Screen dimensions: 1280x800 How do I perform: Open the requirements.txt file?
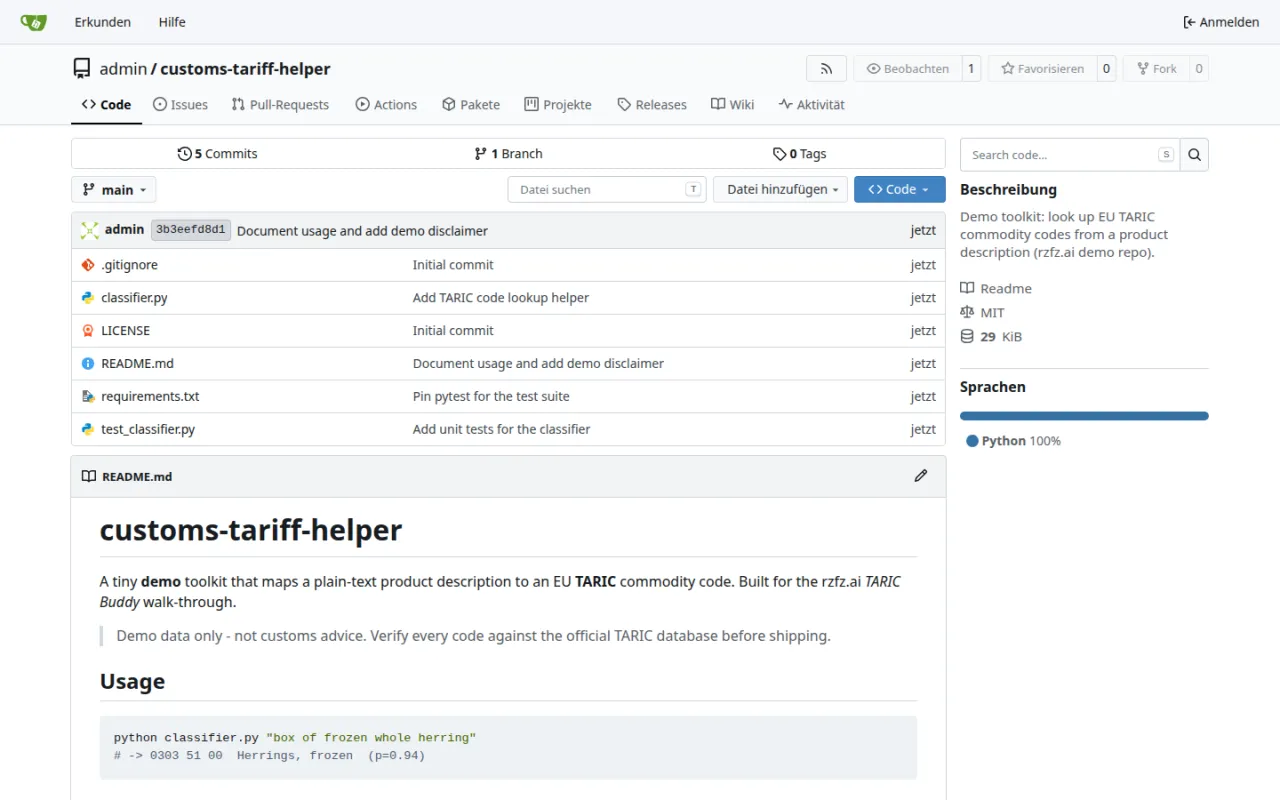(x=150, y=397)
